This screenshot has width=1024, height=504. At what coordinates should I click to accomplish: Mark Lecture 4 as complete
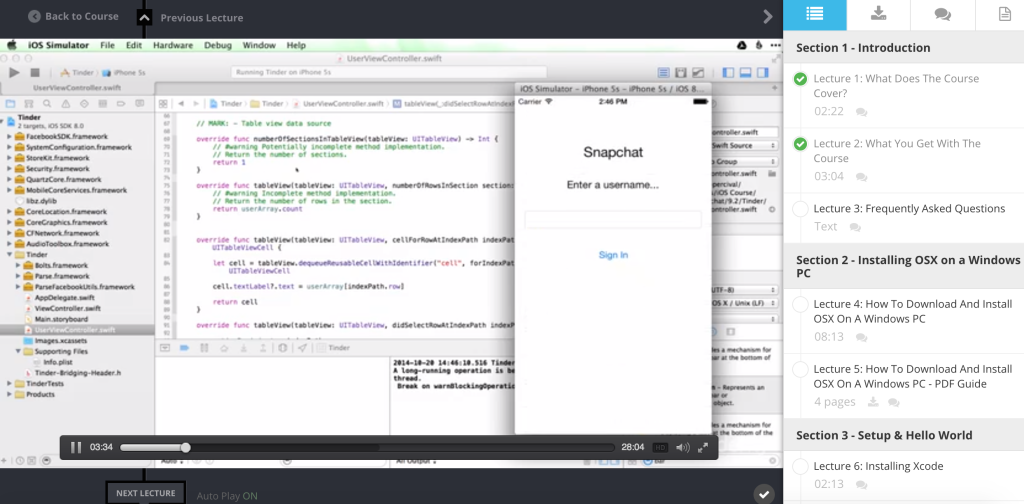pos(800,304)
